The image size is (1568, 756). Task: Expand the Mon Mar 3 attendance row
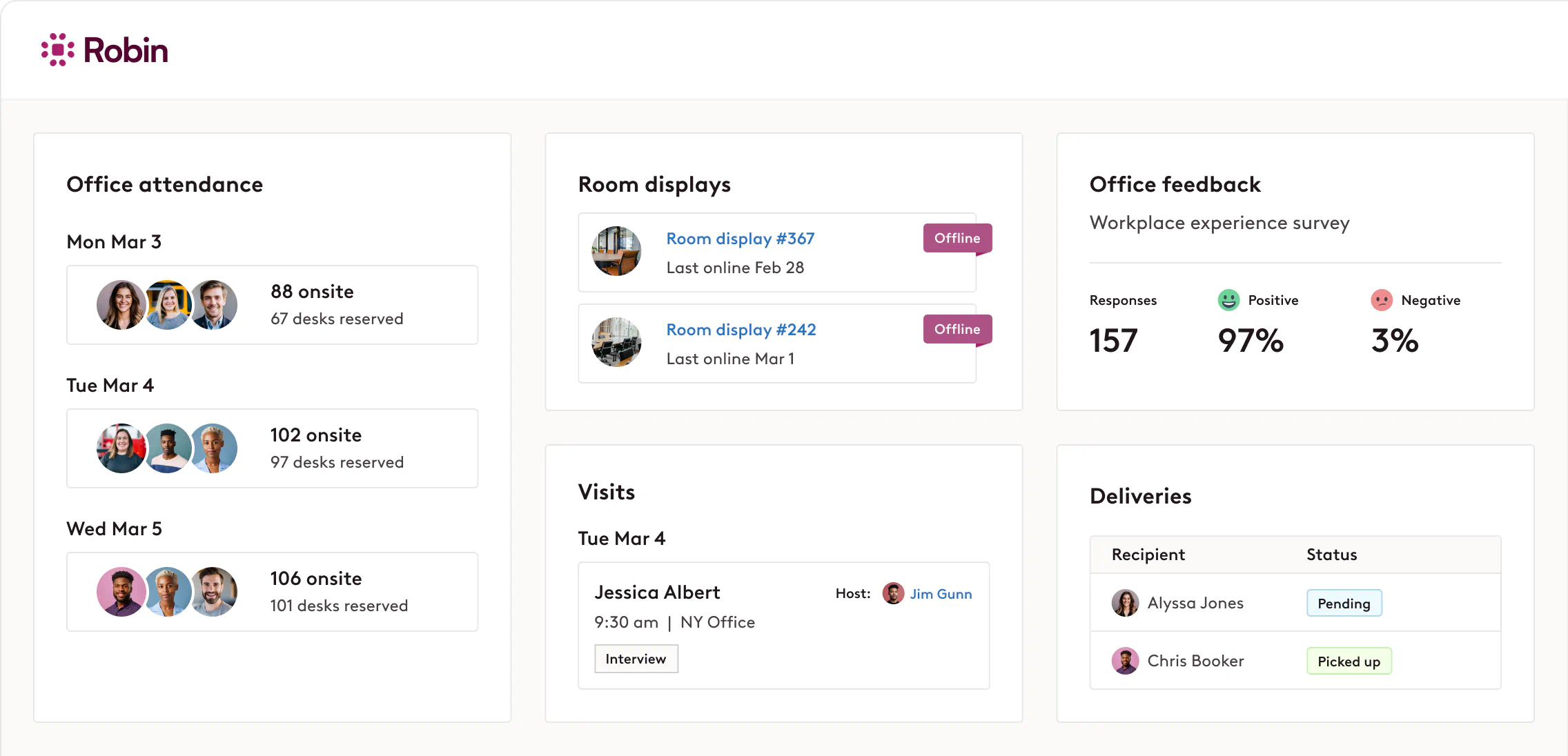pos(271,304)
